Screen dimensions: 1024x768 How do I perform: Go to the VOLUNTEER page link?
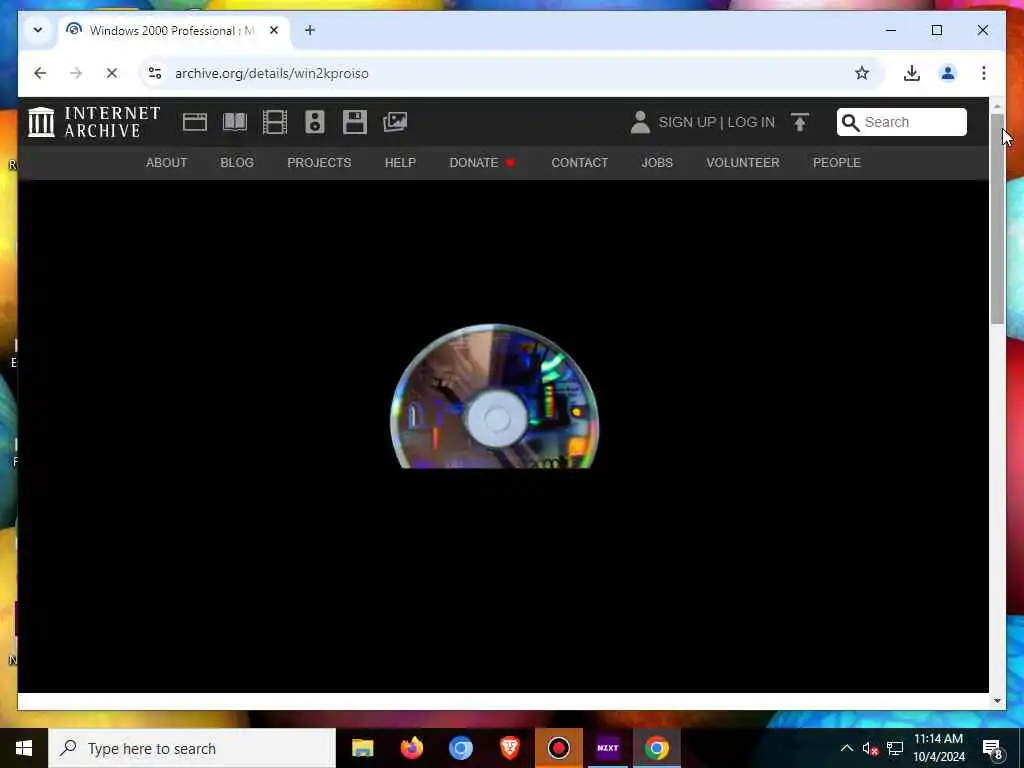[743, 163]
